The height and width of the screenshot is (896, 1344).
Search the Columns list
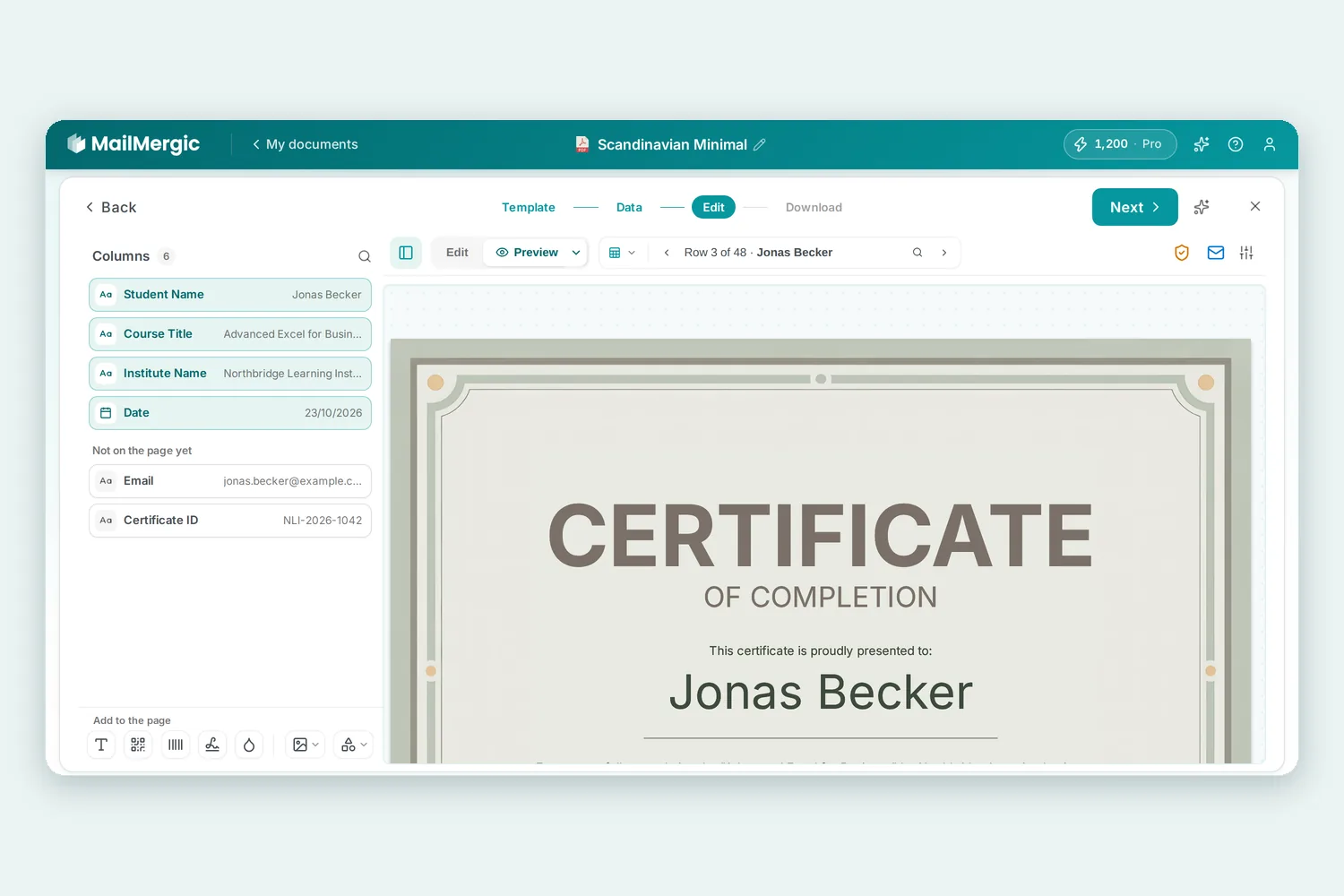pyautogui.click(x=365, y=256)
